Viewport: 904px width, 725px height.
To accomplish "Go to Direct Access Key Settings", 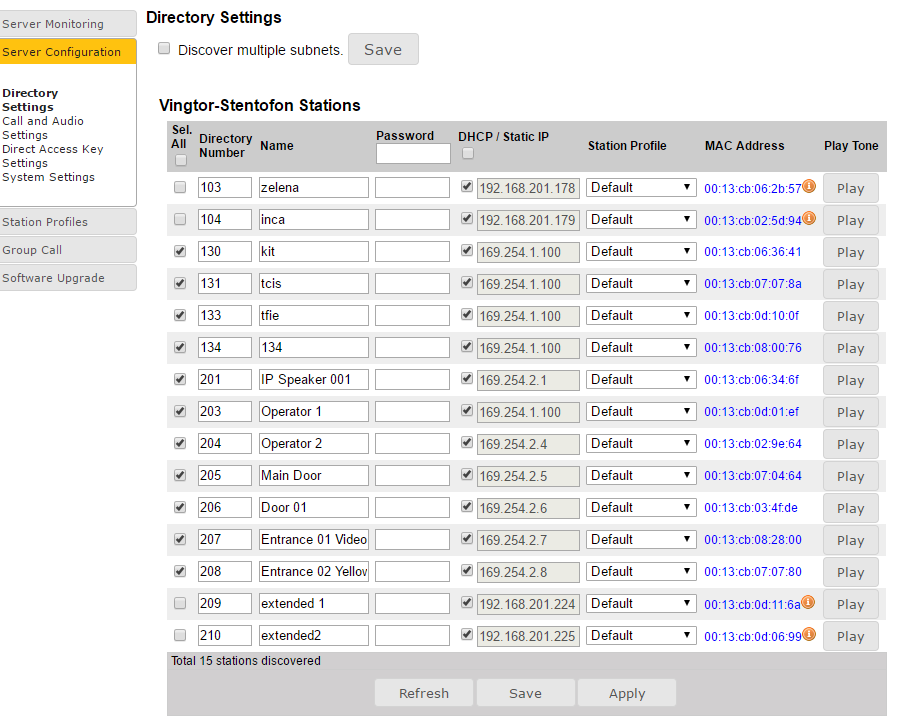I will pos(52,156).
